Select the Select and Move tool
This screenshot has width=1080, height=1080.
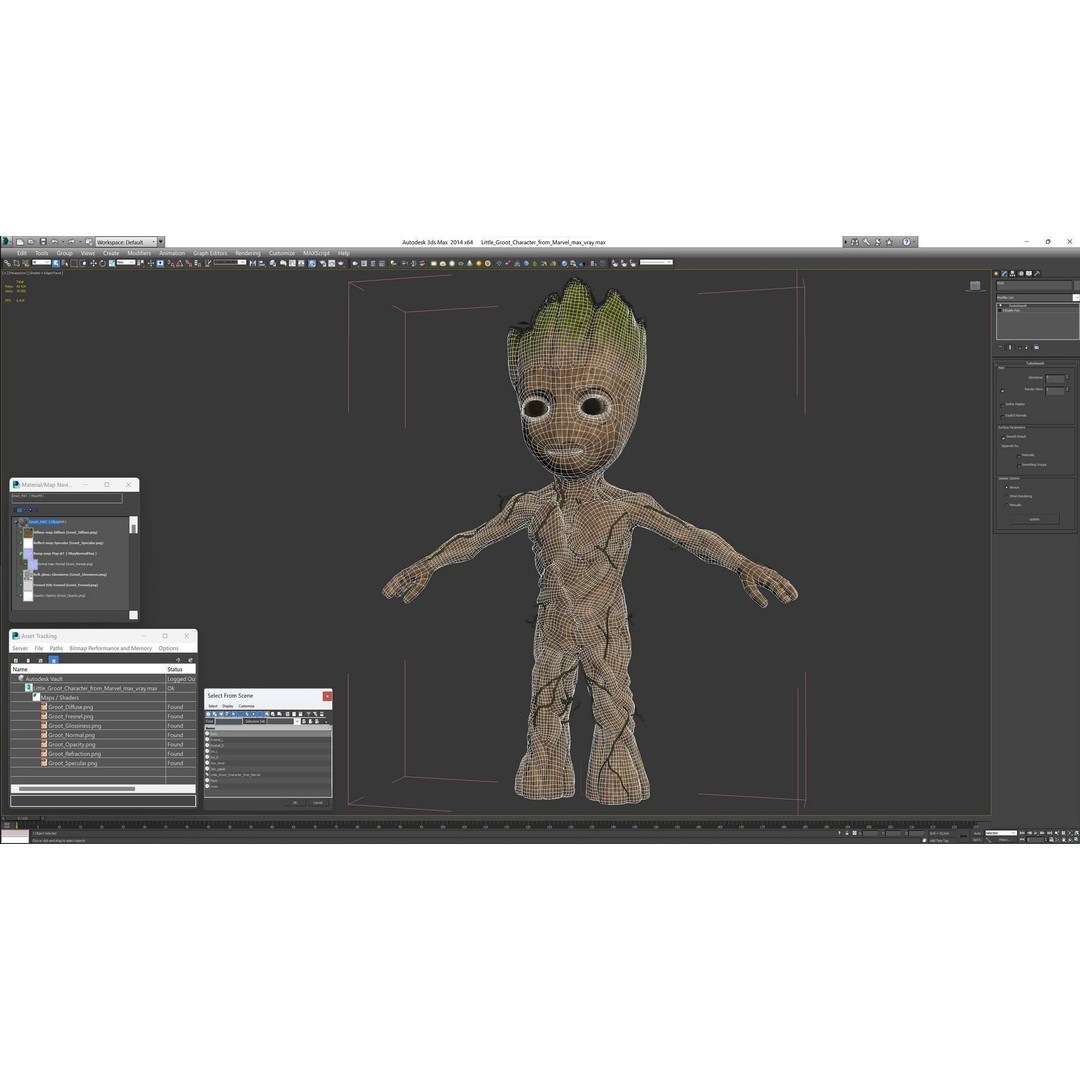click(93, 263)
